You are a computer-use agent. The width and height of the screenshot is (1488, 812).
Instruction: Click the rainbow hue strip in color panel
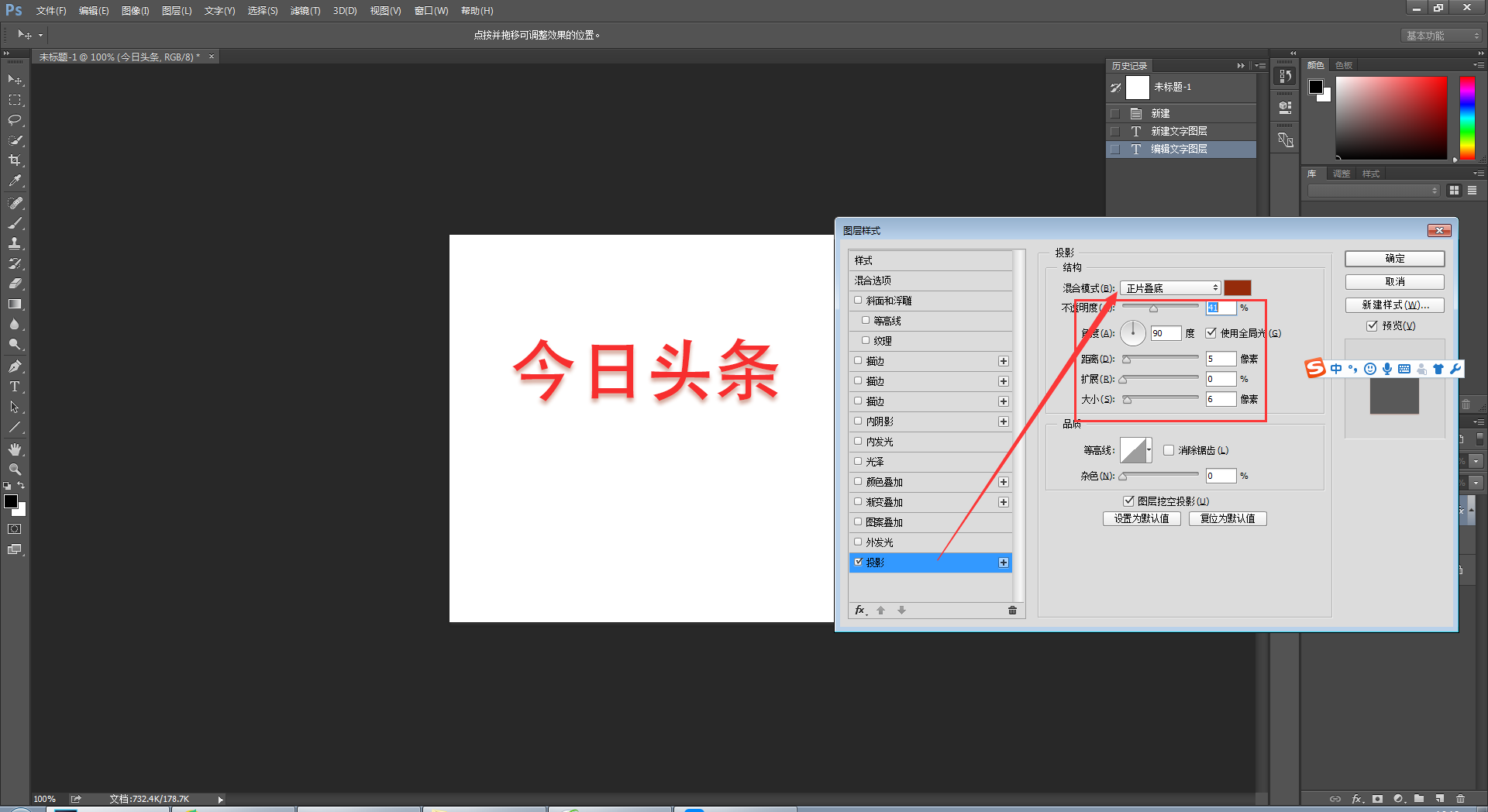[1467, 118]
